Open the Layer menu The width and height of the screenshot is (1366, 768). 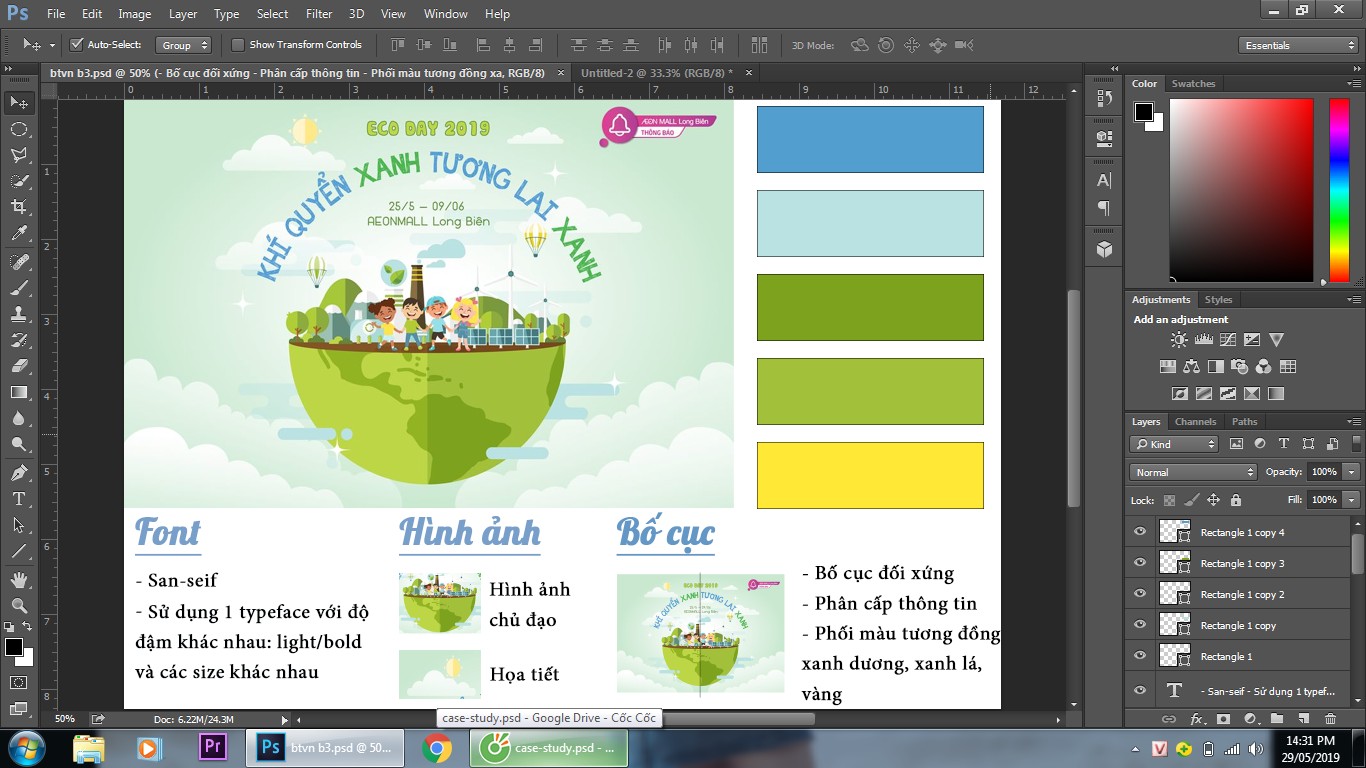[183, 14]
